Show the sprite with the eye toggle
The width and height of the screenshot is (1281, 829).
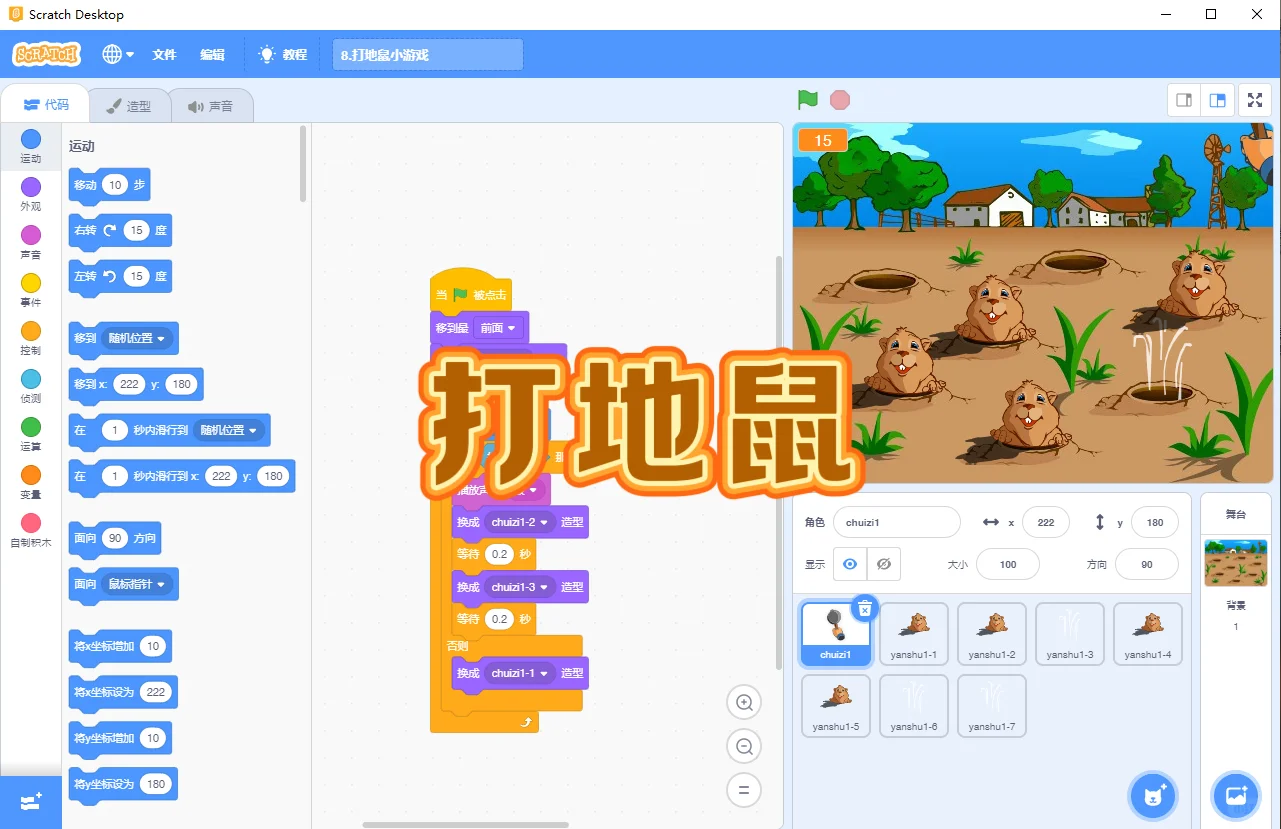[847, 564]
